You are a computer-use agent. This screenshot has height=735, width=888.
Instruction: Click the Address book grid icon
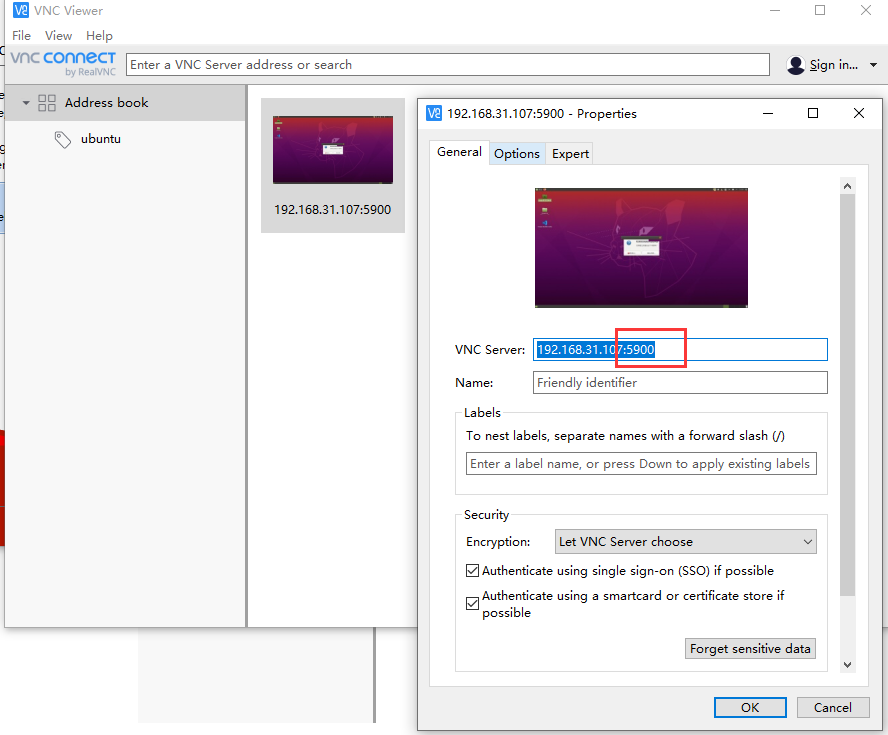pos(47,102)
